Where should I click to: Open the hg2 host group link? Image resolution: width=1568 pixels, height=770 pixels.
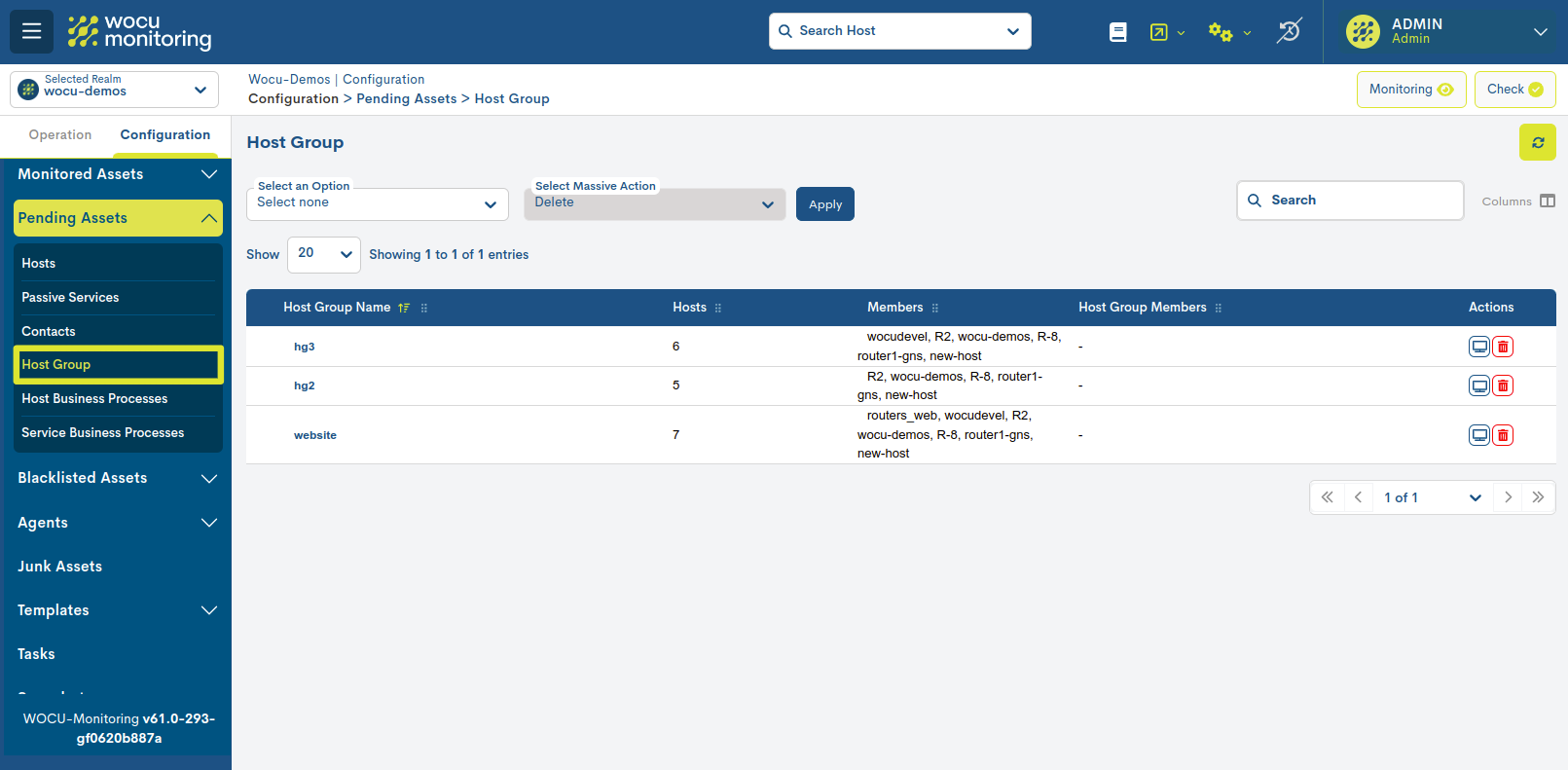tap(305, 385)
